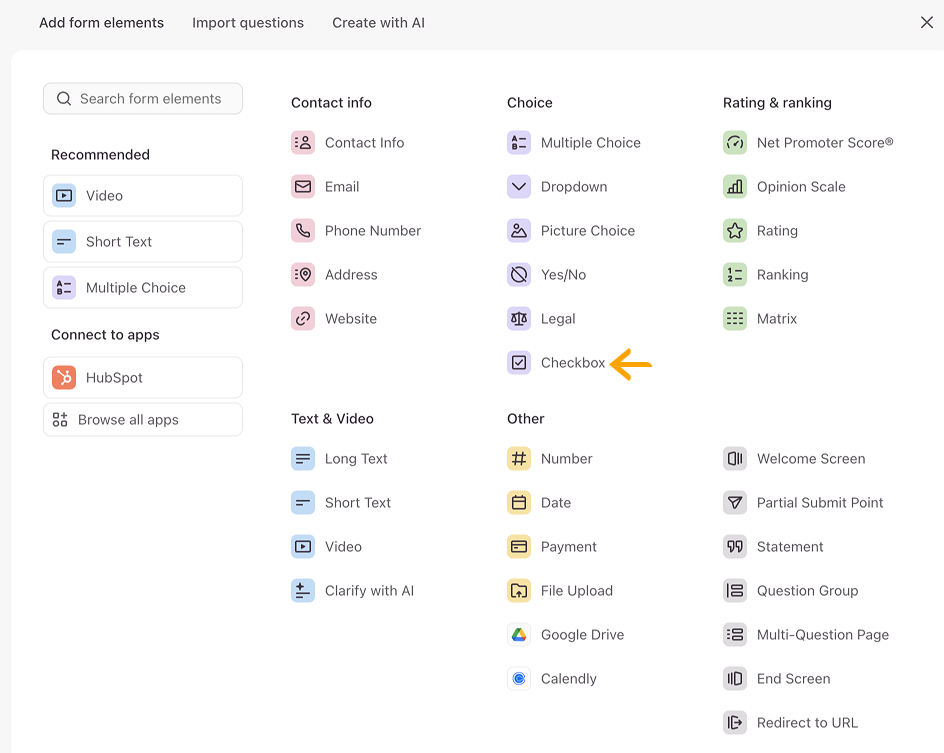Image resolution: width=944 pixels, height=753 pixels.
Task: Click the End Screen label
Action: 793,678
